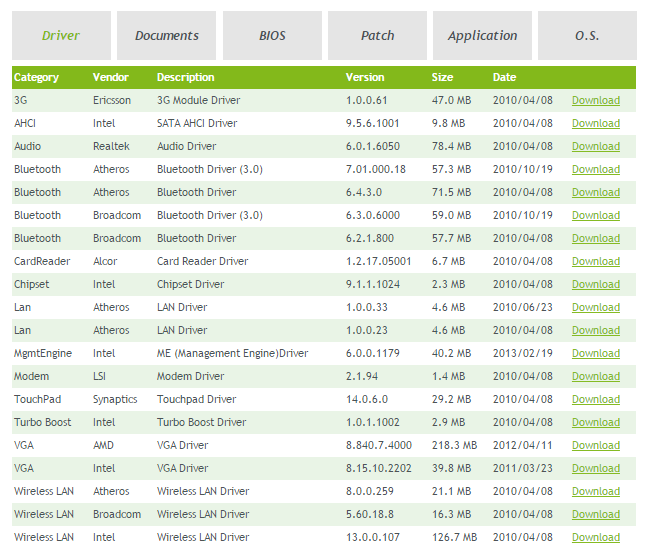Download Broadcom Wireless LAN Driver

pyautogui.click(x=596, y=515)
